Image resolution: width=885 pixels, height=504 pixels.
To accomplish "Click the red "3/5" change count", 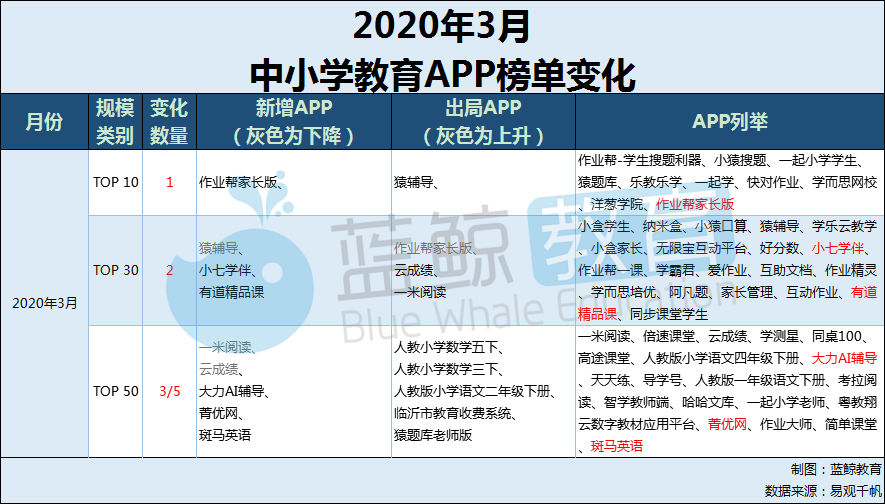I will [x=170, y=391].
